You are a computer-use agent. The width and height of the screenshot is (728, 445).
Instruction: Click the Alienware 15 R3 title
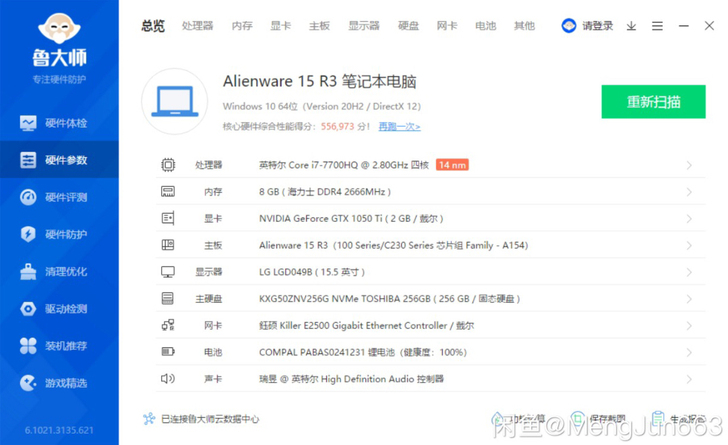[319, 81]
